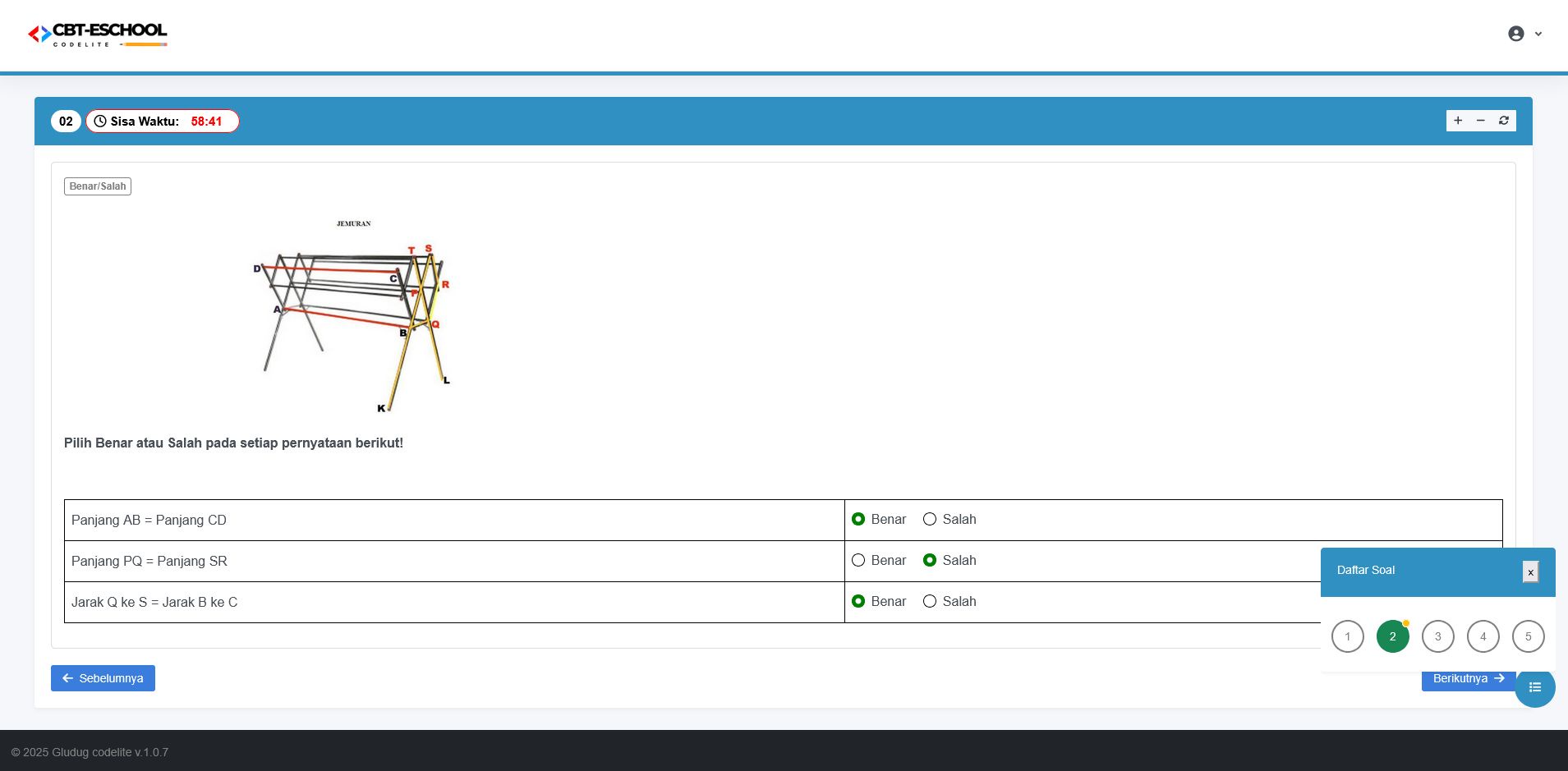Click the remaining time 58:41 display
This screenshot has width=1568, height=771.
click(205, 121)
